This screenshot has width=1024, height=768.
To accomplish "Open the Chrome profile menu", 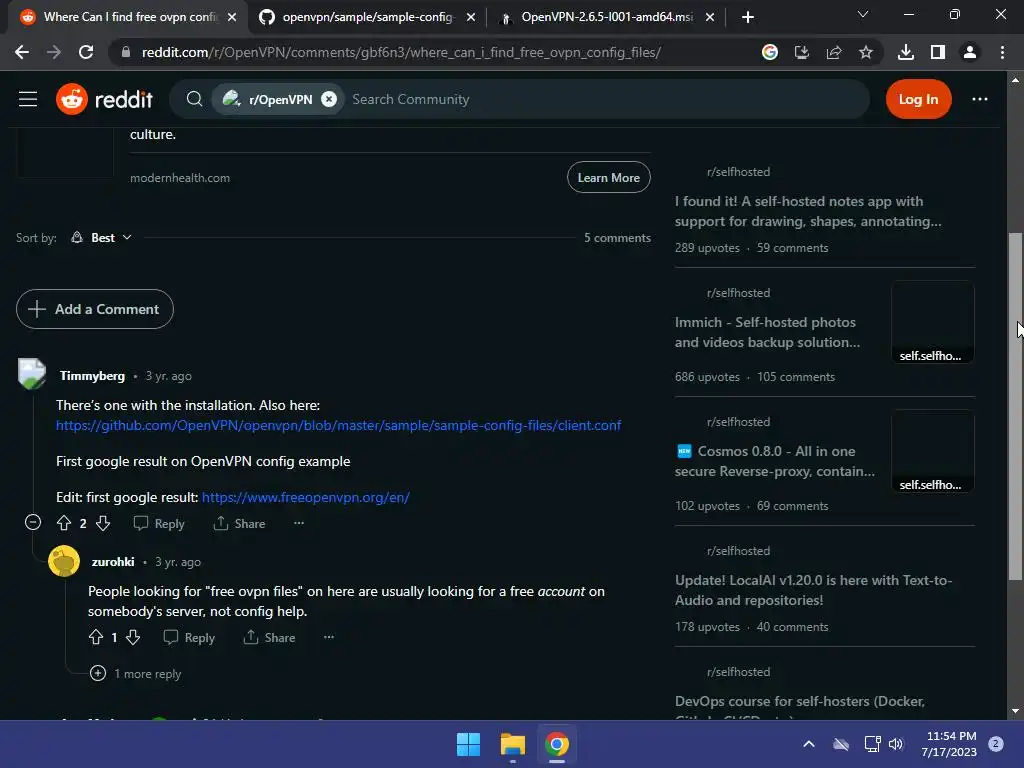I will [970, 52].
